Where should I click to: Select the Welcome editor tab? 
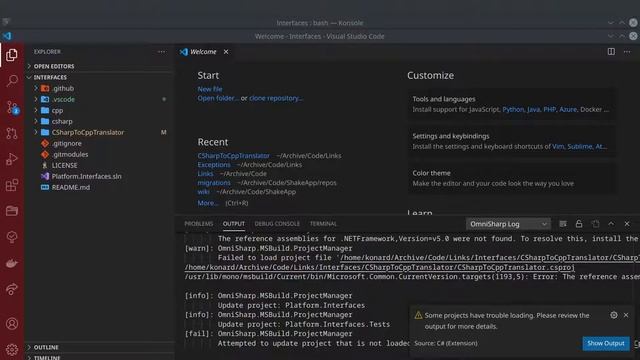[x=203, y=52]
